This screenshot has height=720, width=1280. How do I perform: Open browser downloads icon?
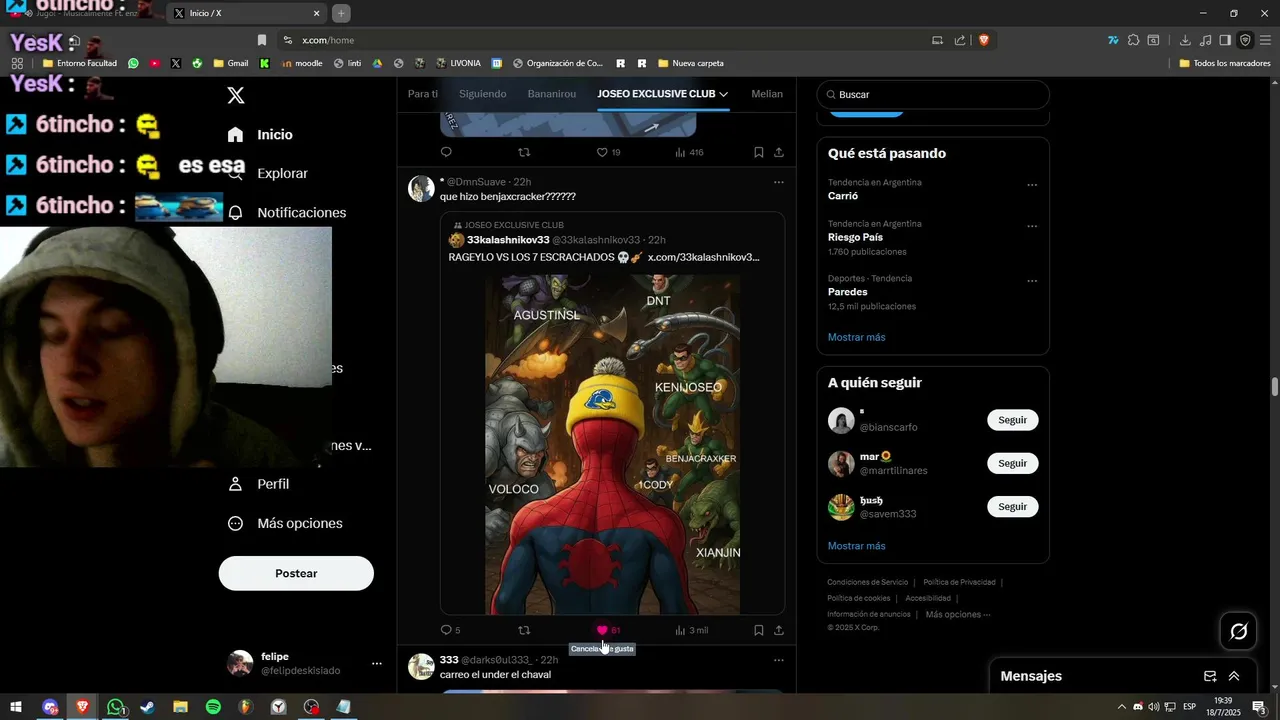pos(1185,40)
